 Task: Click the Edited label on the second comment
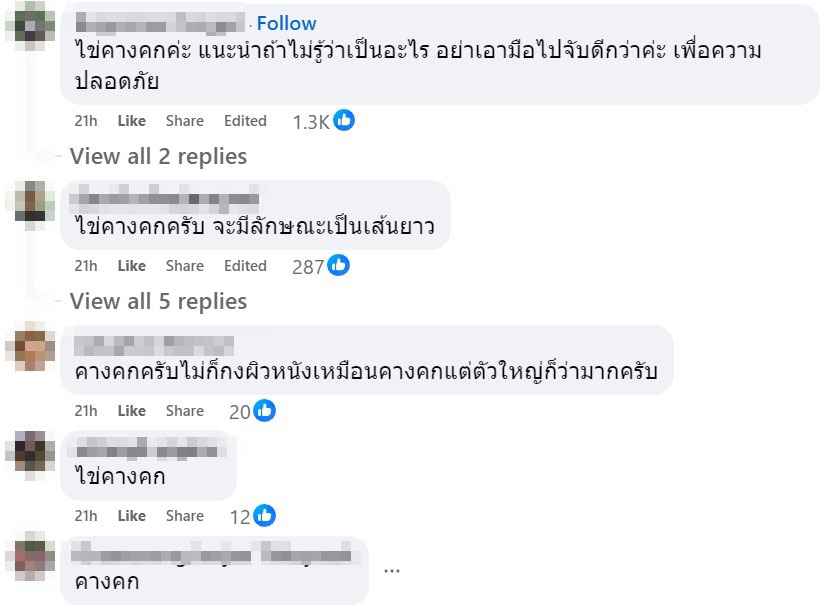pyautogui.click(x=245, y=265)
